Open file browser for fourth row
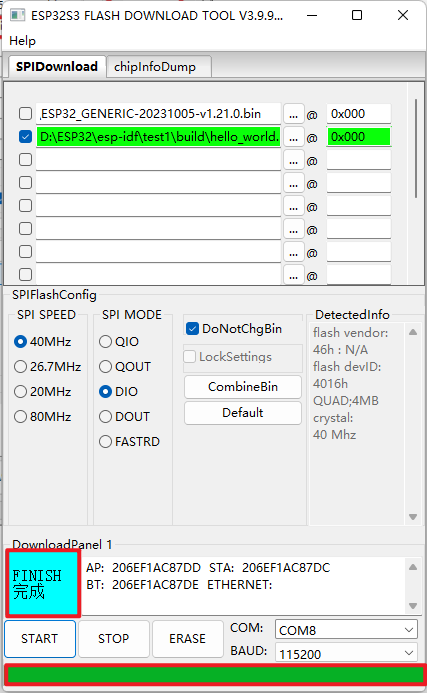 [294, 183]
